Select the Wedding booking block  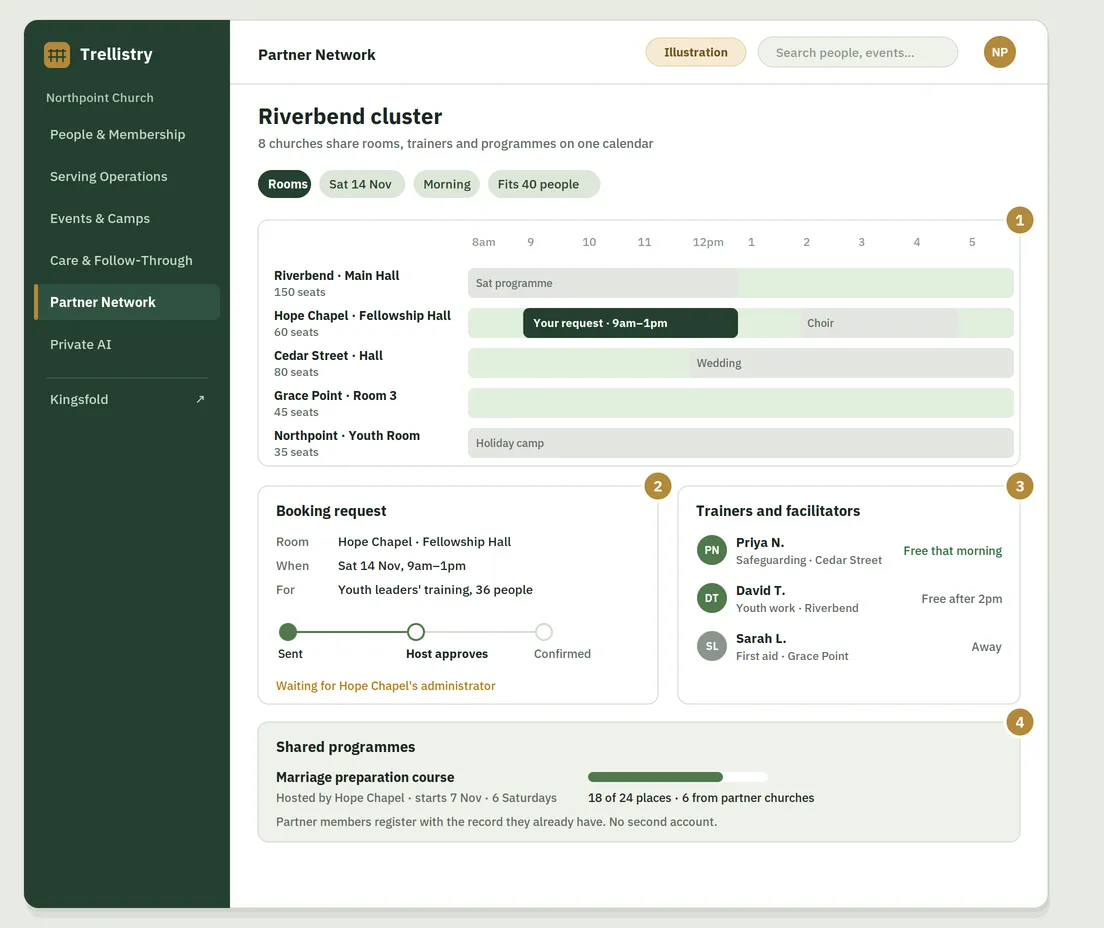[x=851, y=363]
